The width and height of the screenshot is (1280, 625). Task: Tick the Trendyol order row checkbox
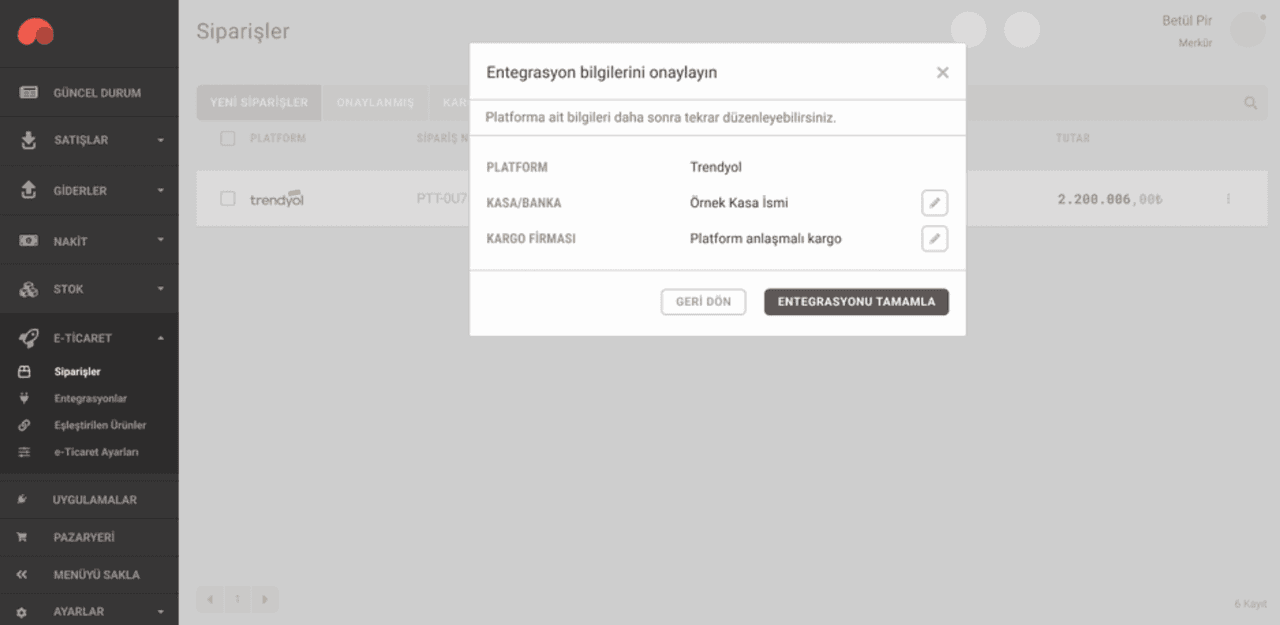tap(228, 199)
